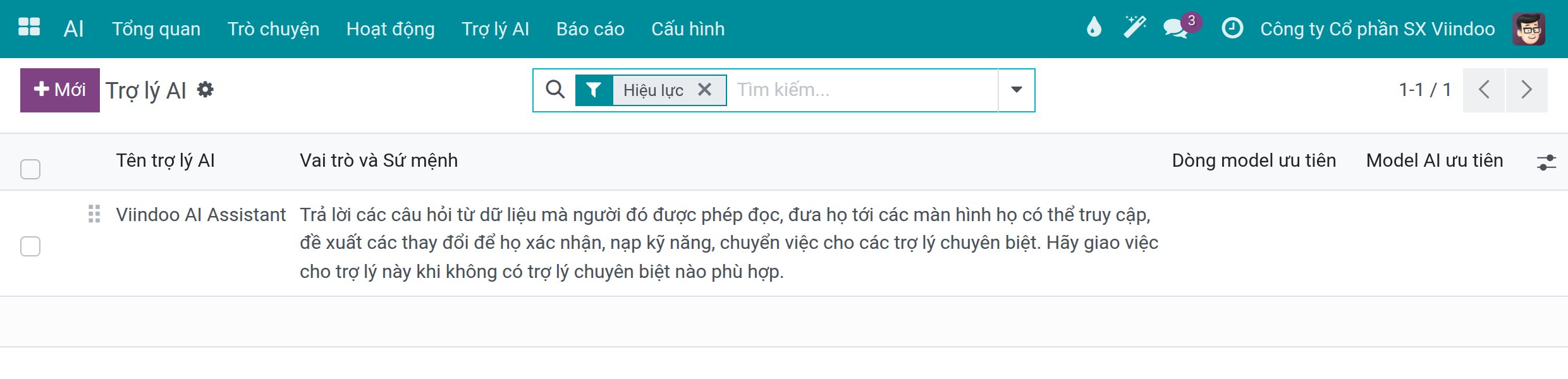This screenshot has width=1568, height=379.
Task: Open the activities clock icon
Action: (1232, 28)
